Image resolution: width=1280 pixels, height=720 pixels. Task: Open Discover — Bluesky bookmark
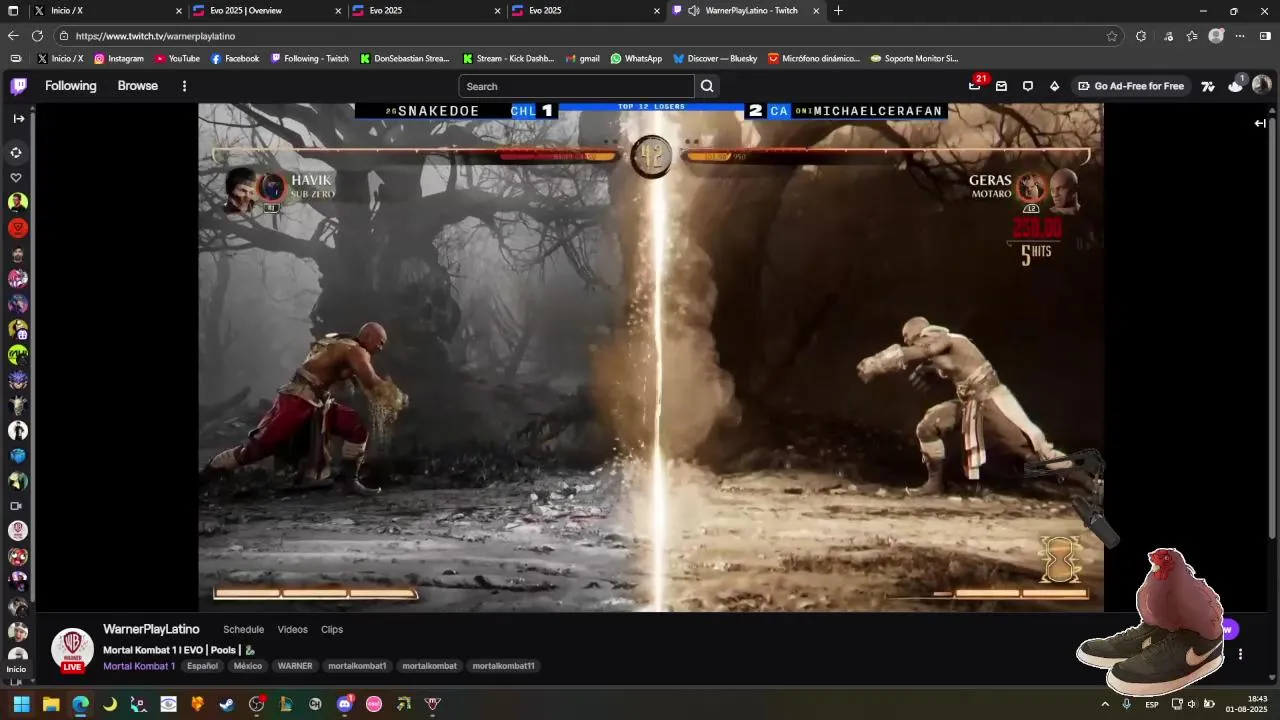coord(715,59)
